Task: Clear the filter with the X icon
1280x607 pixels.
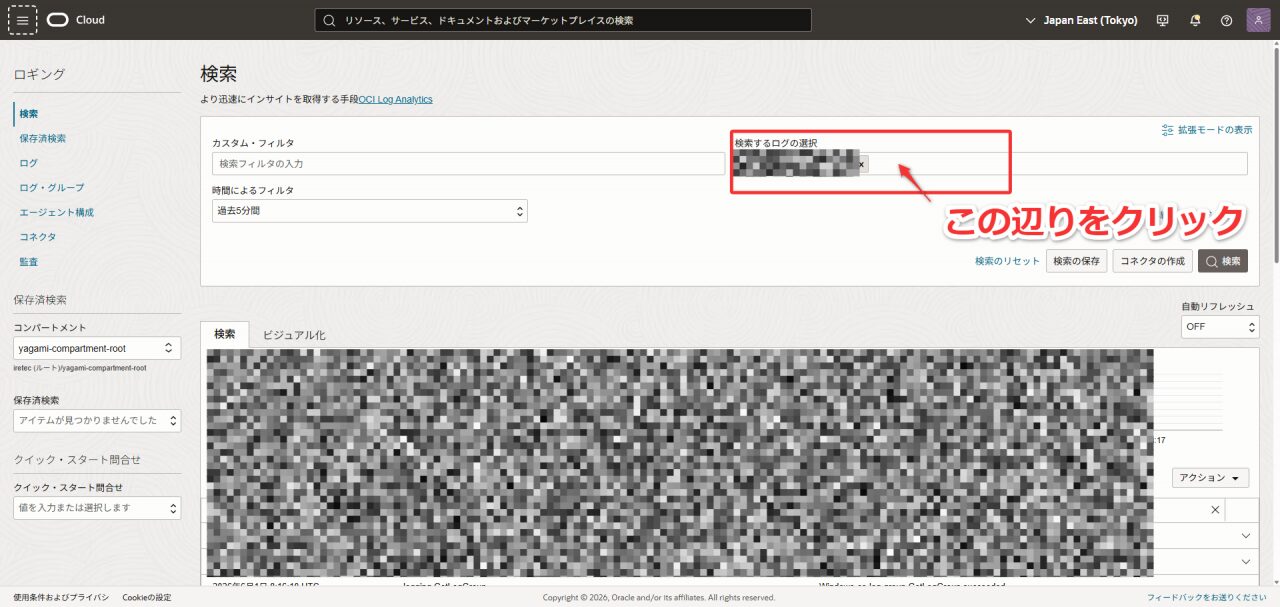Action: tap(1215, 510)
